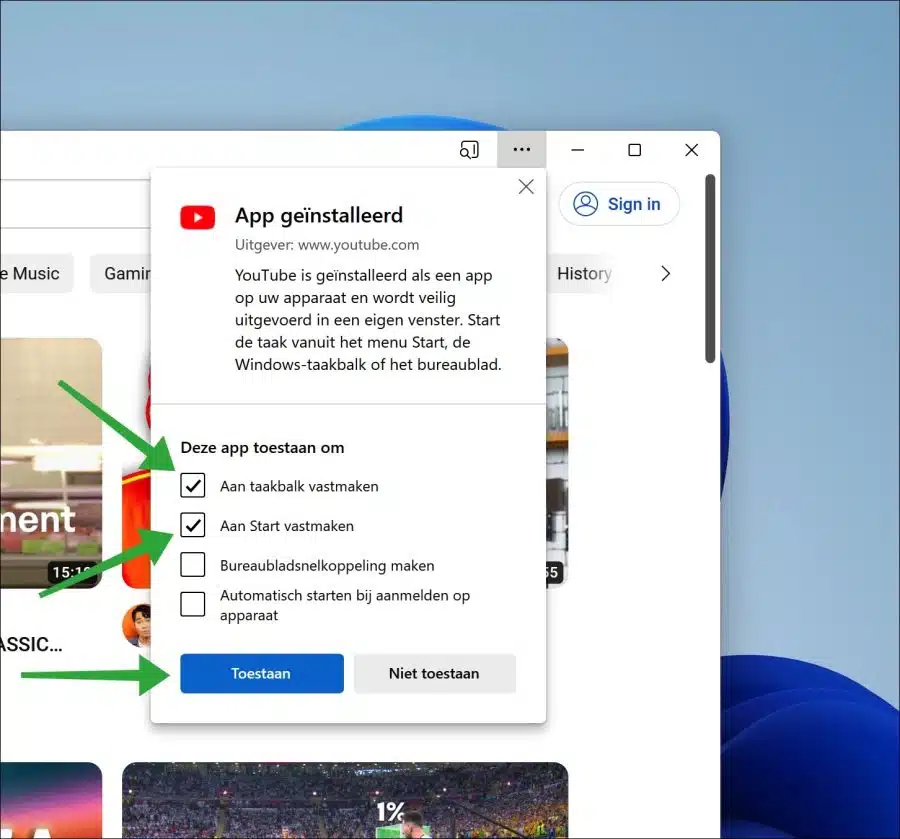Uncheck Aan Start vastmaken
Viewport: 900px width, 839px height.
tap(192, 525)
